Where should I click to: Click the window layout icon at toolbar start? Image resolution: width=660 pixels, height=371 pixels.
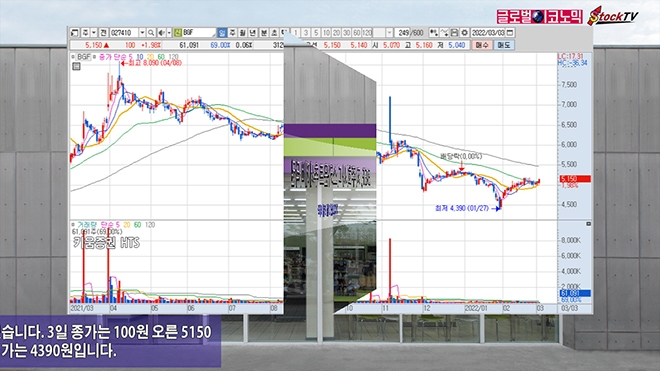click(75, 32)
